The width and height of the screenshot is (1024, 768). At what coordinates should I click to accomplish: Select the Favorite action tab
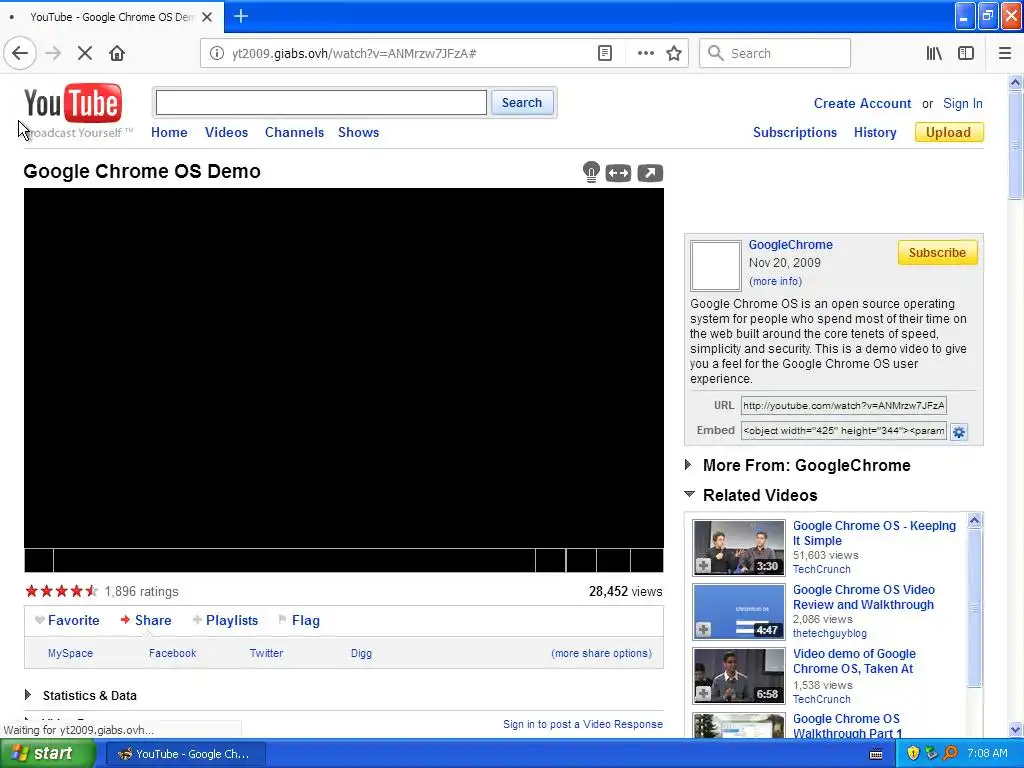coord(67,620)
